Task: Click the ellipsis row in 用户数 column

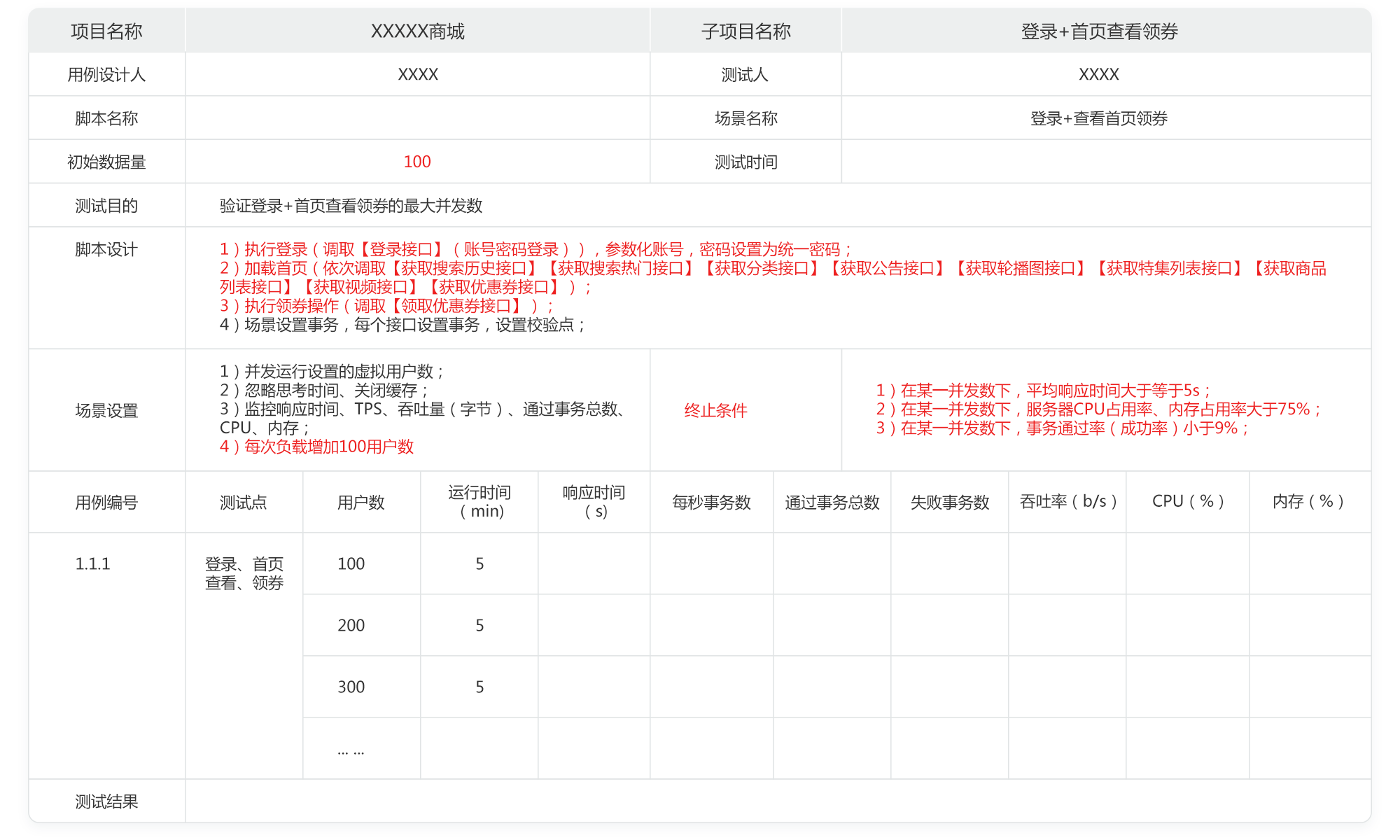Action: (x=351, y=750)
